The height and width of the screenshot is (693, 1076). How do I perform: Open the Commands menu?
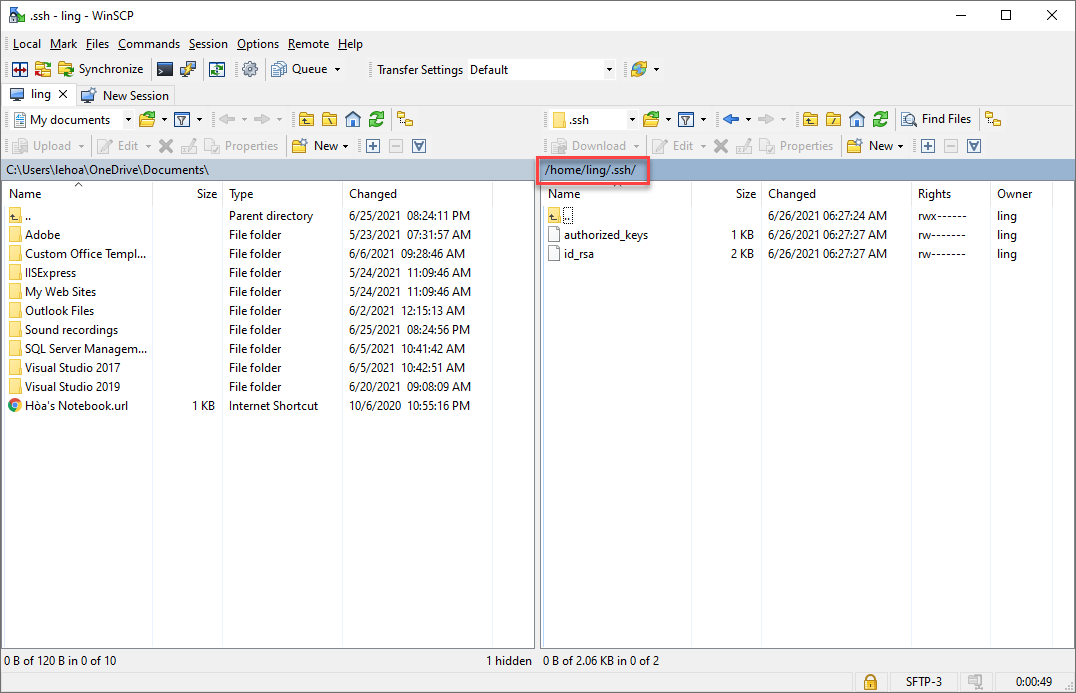tap(149, 44)
